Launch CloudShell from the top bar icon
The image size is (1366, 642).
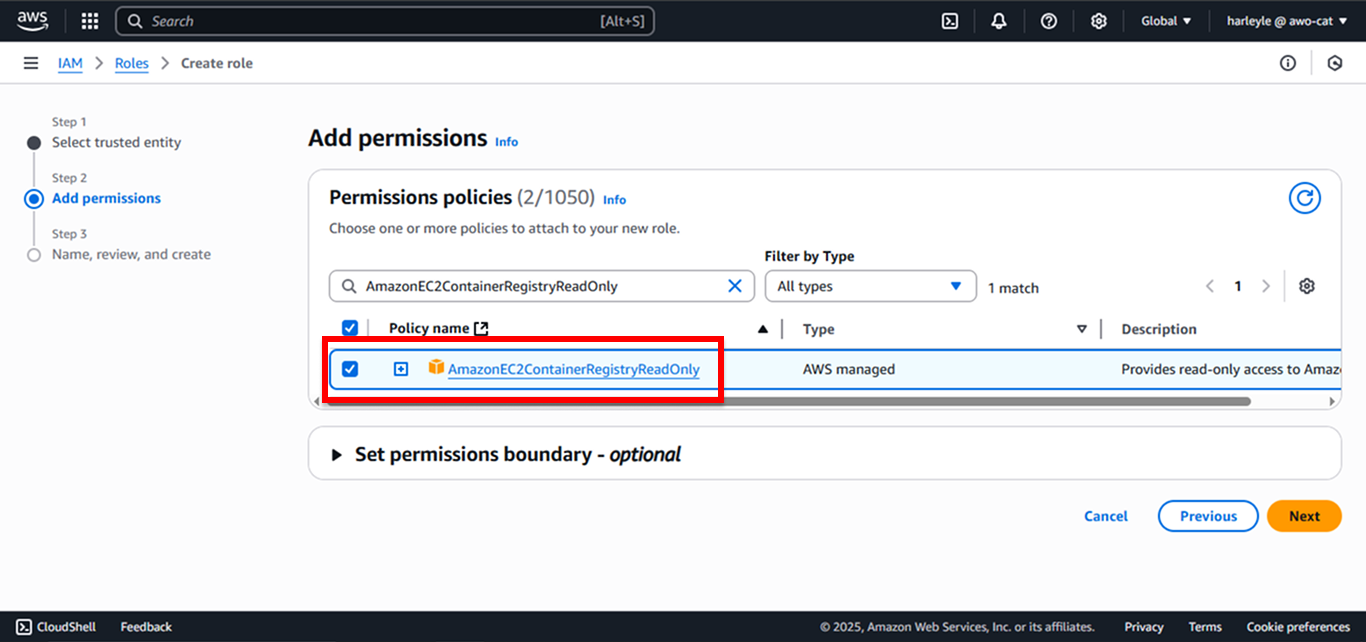pos(950,21)
